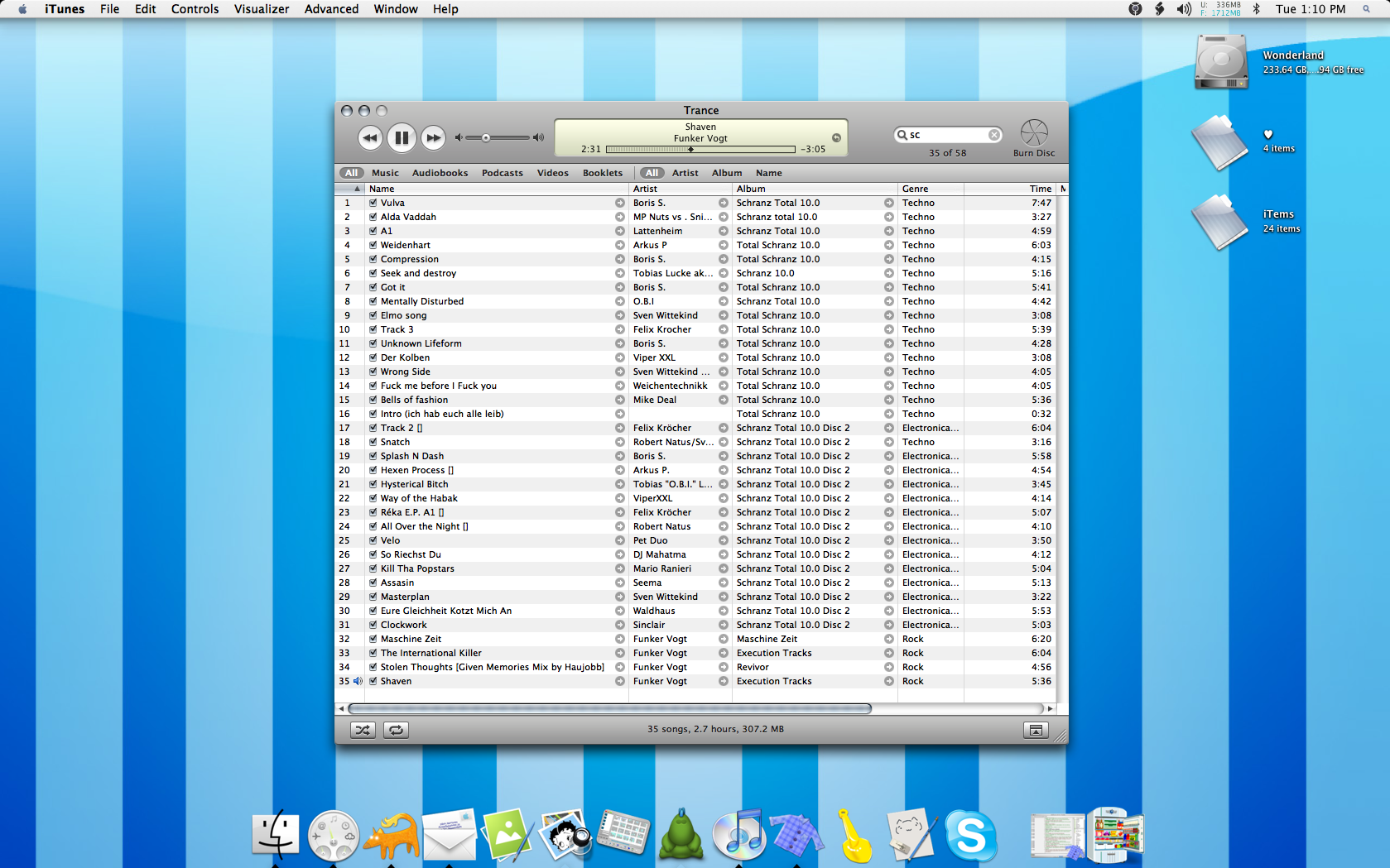Sort by the Name column header
1390x868 pixels.
497,189
